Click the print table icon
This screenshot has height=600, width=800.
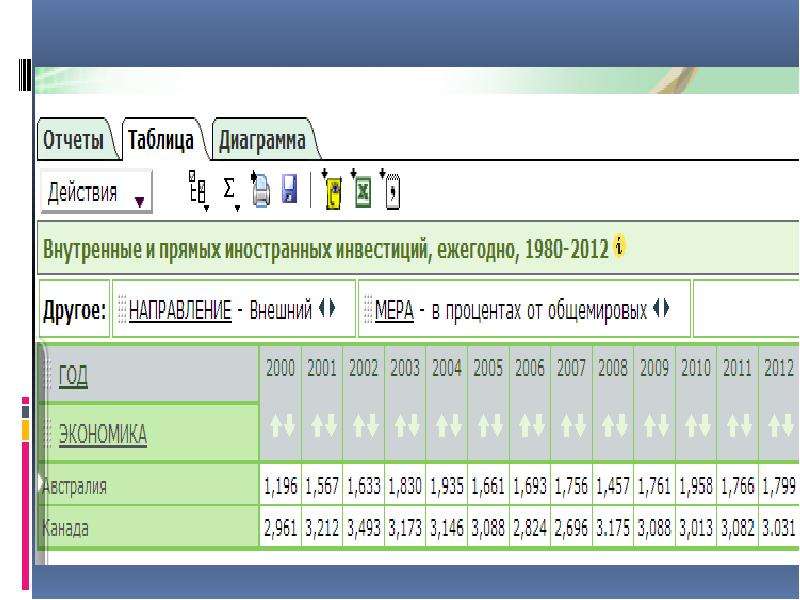pos(261,190)
